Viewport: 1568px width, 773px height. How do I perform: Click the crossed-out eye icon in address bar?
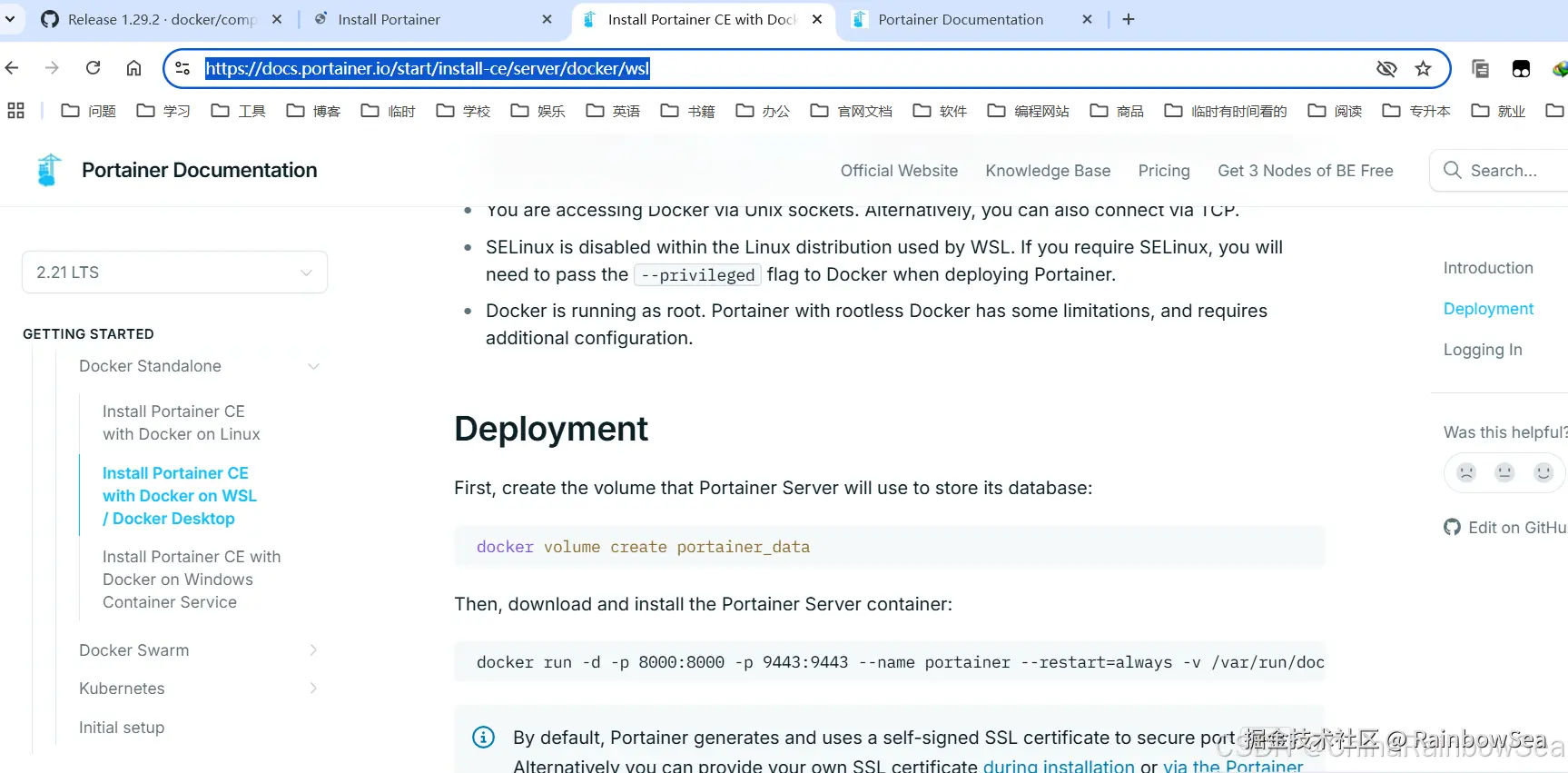[1386, 68]
